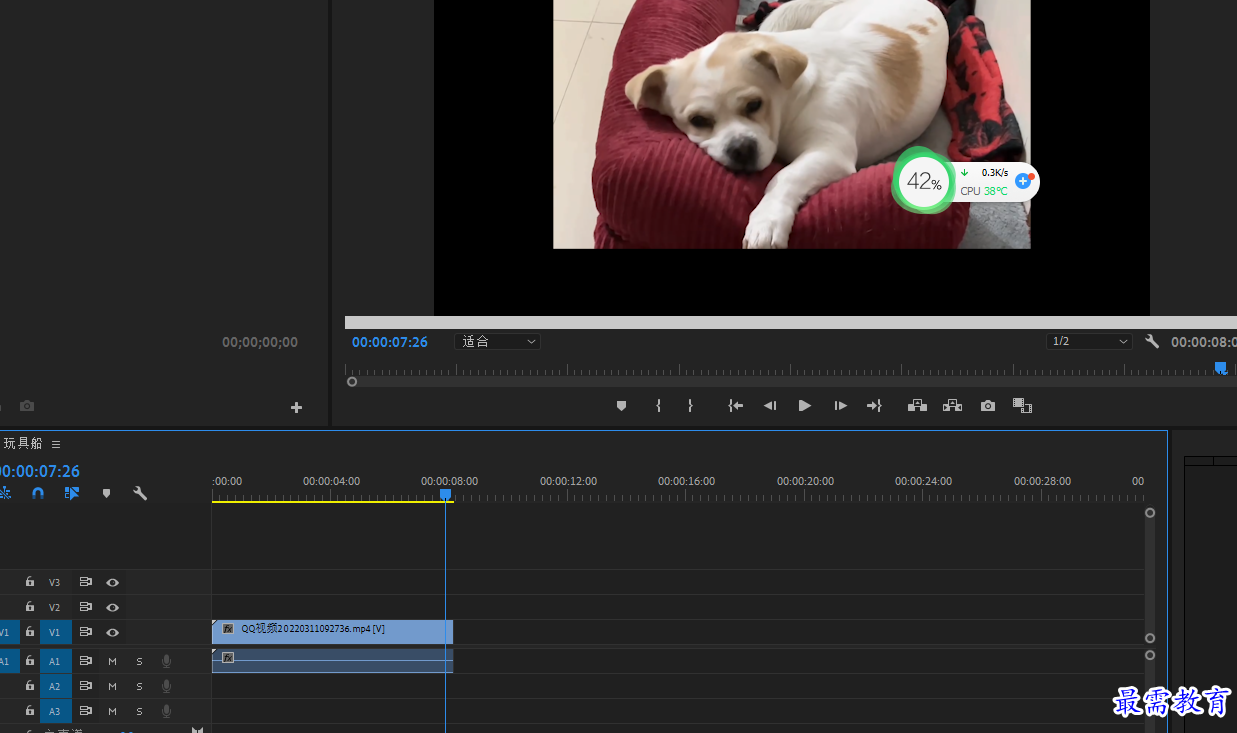
Task: Step back one frame
Action: 770,406
